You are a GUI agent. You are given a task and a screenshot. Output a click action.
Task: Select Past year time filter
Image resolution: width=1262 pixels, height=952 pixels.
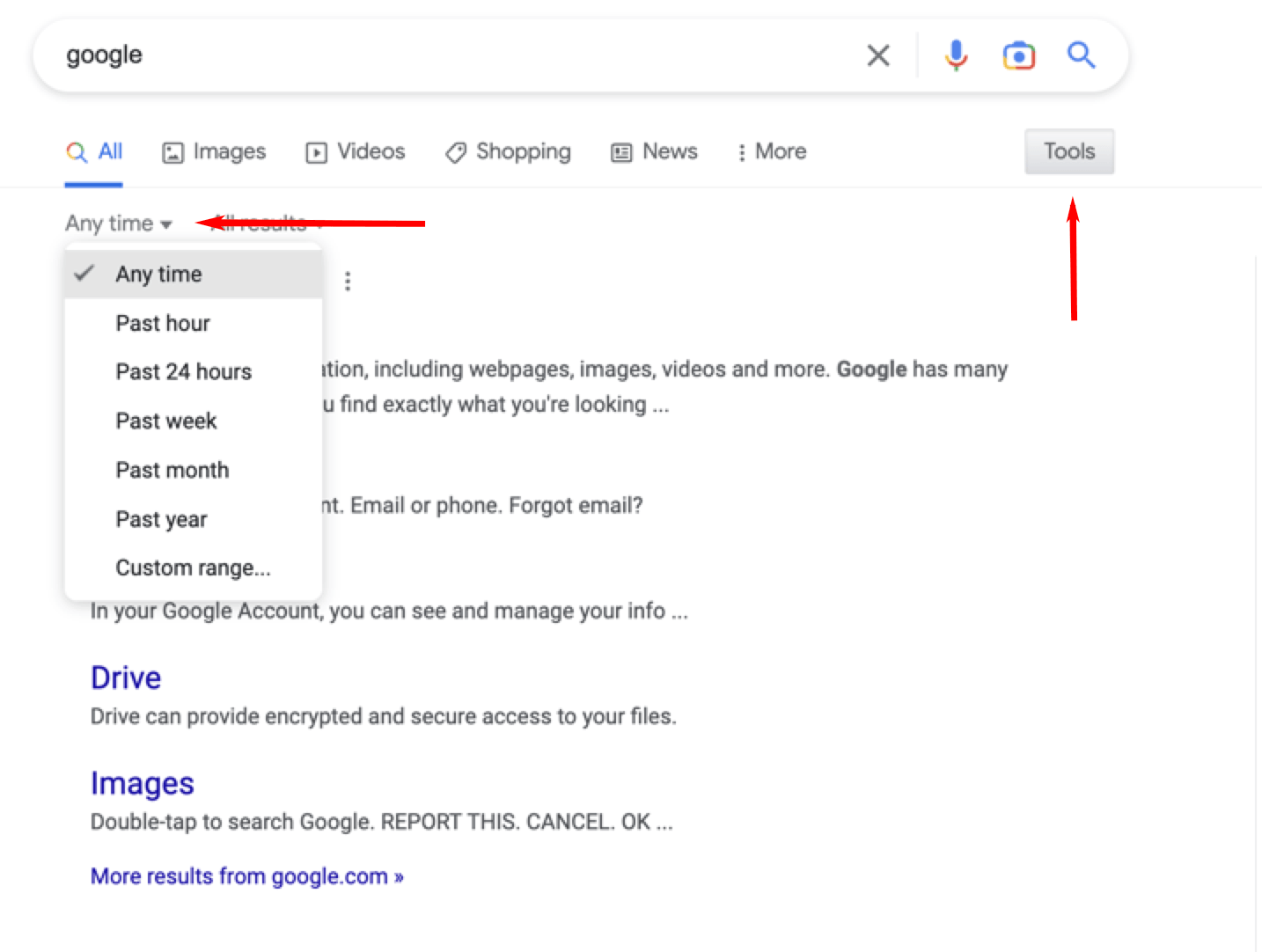pyautogui.click(x=161, y=519)
